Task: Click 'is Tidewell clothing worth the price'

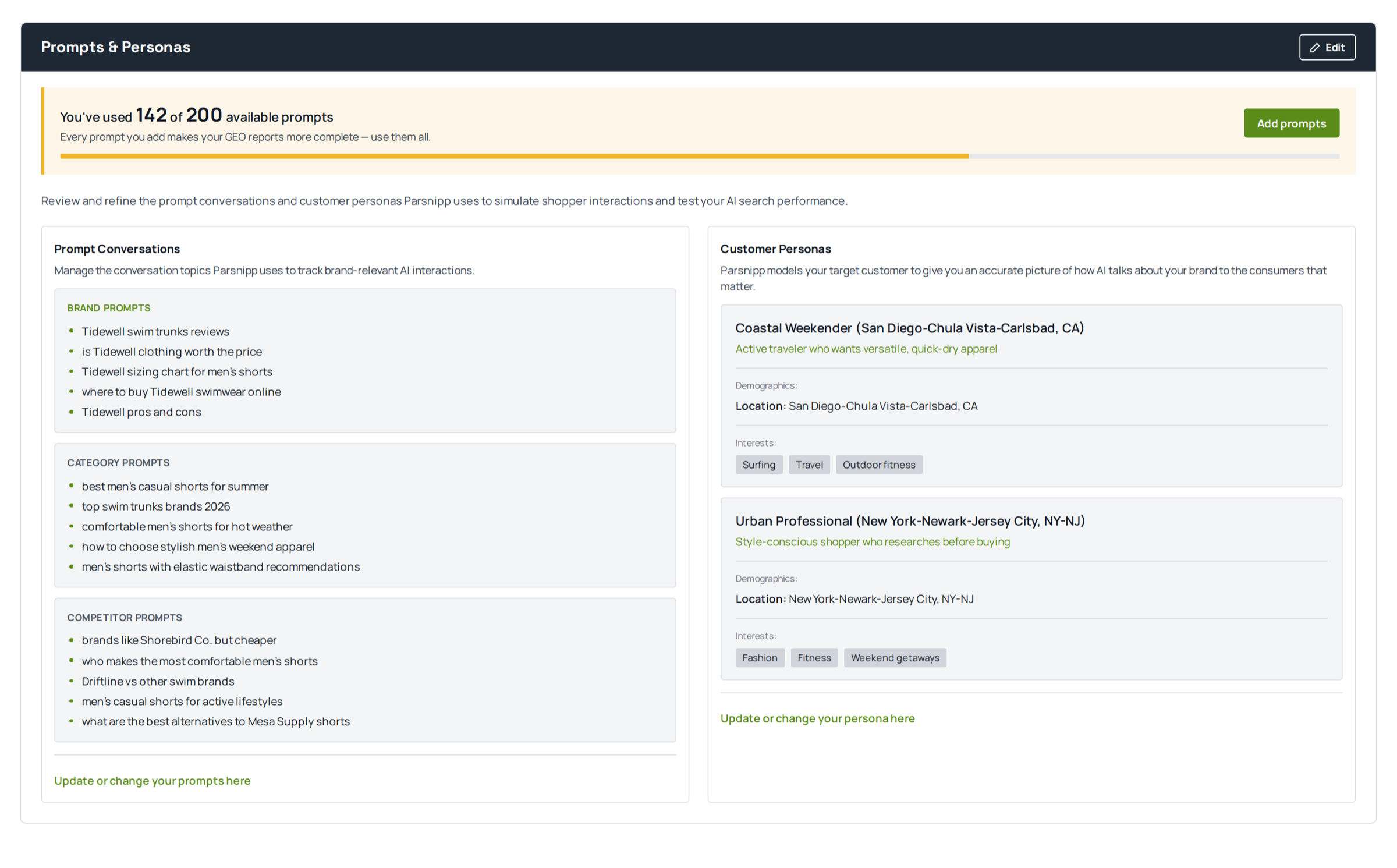Action: click(x=172, y=351)
